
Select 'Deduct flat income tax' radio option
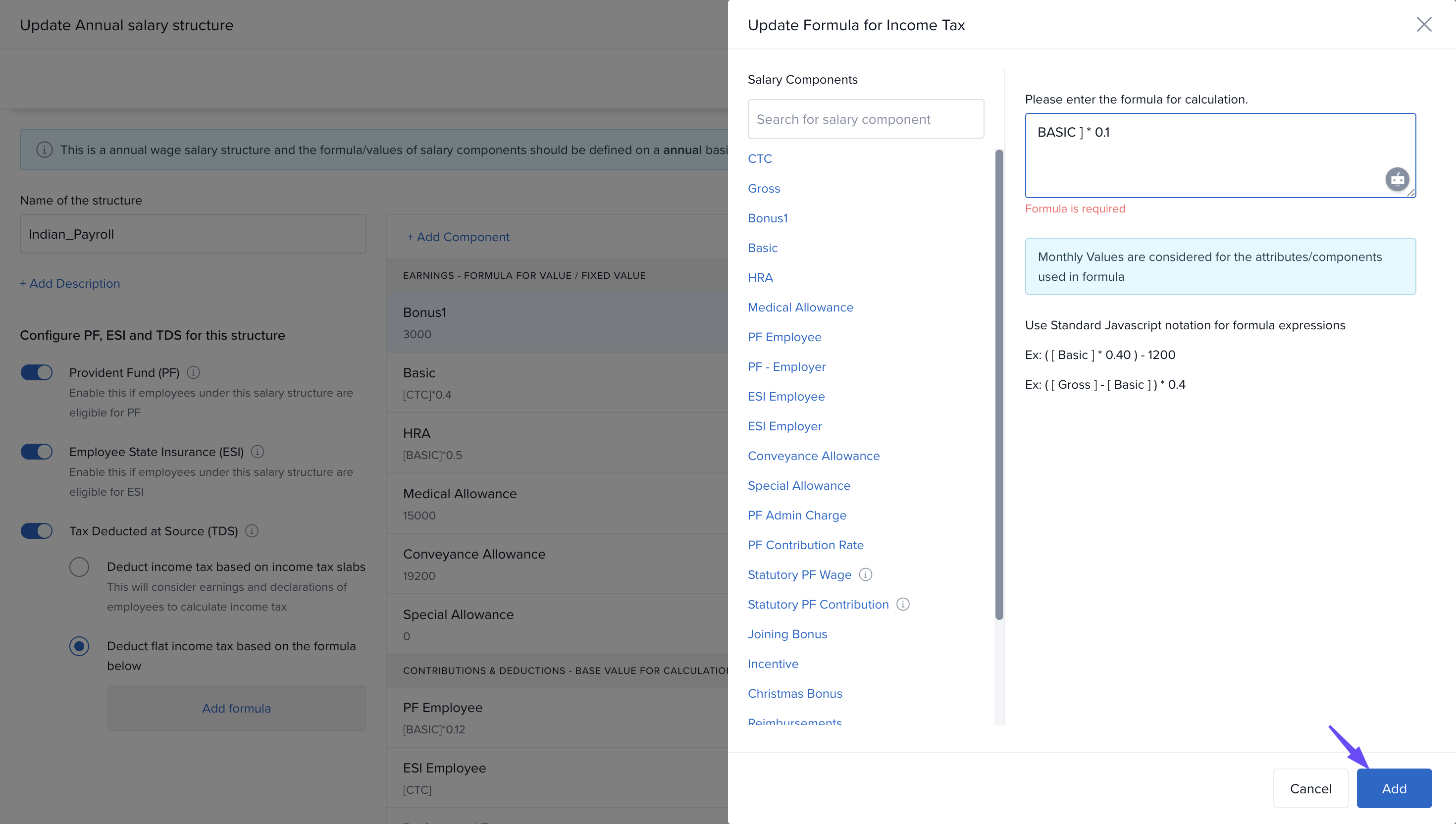(x=79, y=646)
